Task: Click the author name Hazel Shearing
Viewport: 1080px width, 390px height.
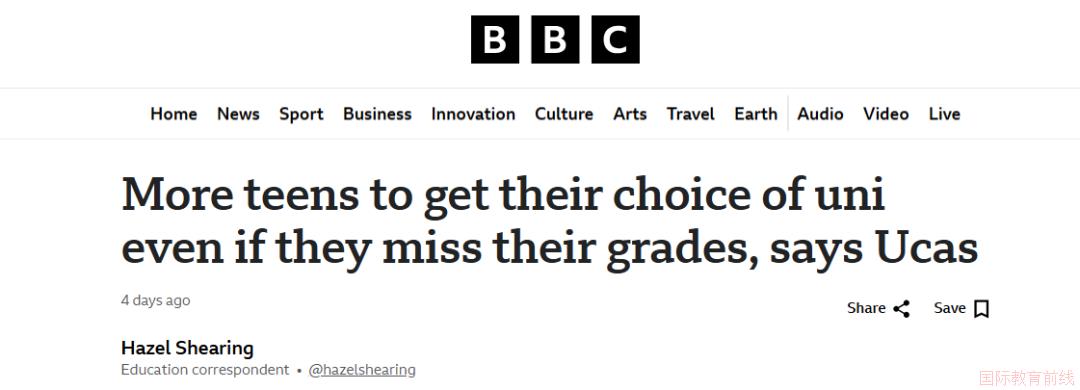Action: click(187, 347)
